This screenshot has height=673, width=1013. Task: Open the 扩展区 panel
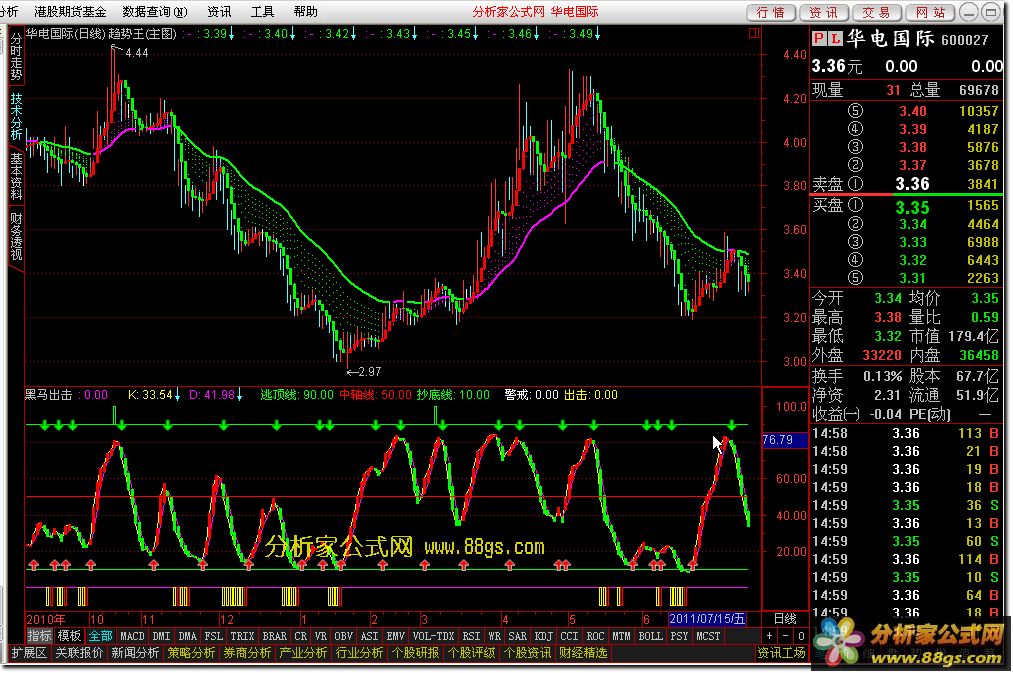[x=29, y=653]
